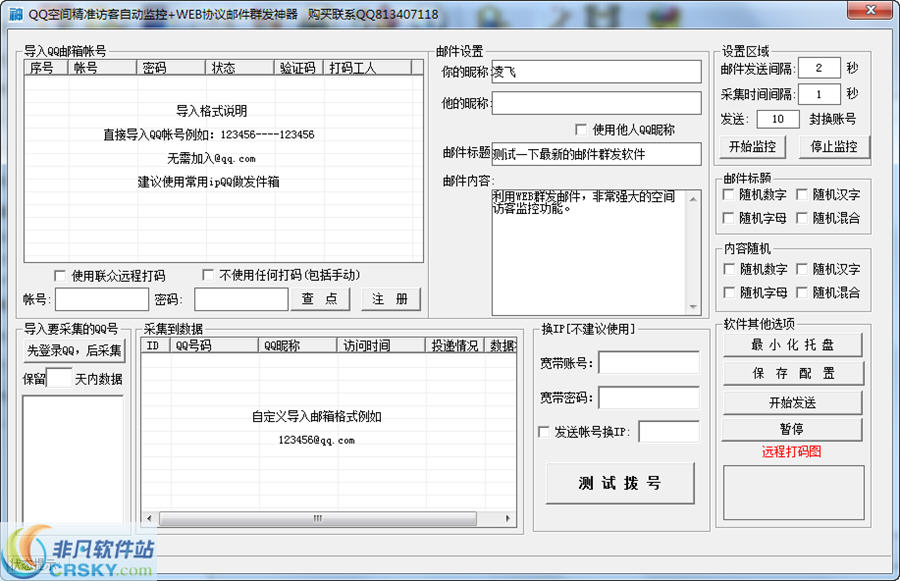Viewport: 900px width, 581px height.
Task: Click the 宽带密码 input field
Action: pos(649,398)
